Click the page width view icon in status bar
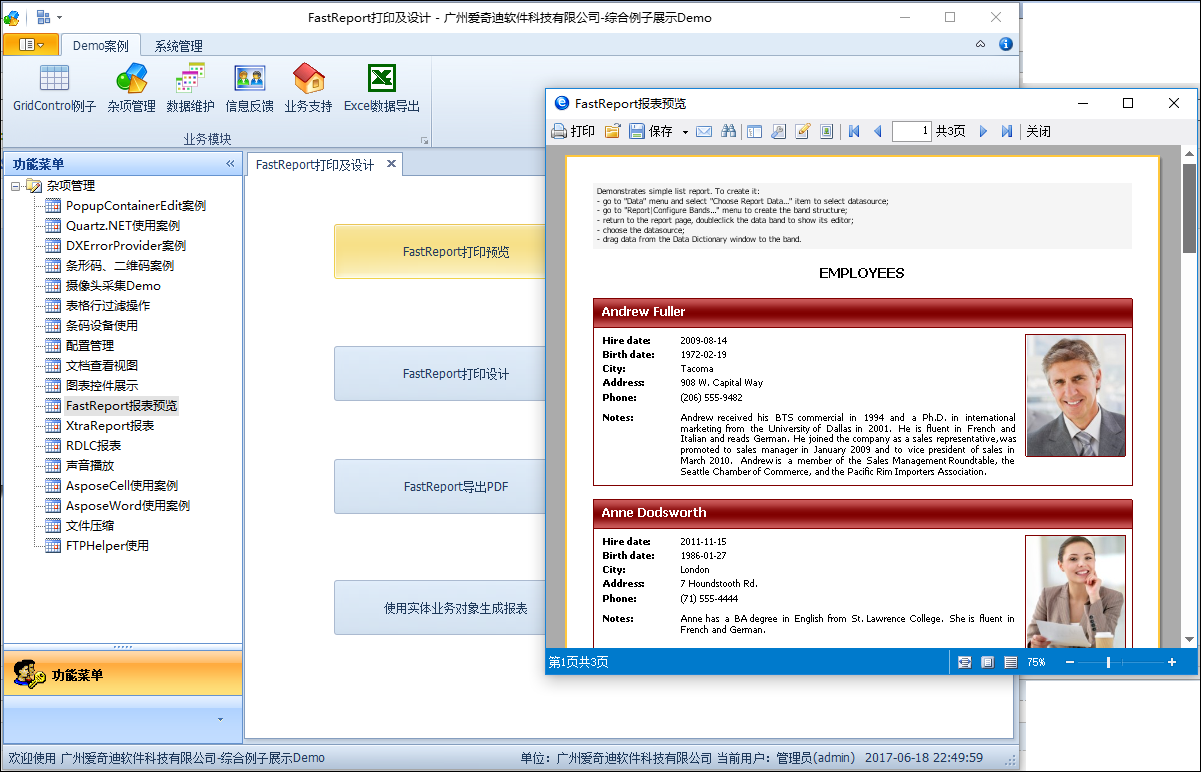This screenshot has height=772, width=1201. click(965, 662)
